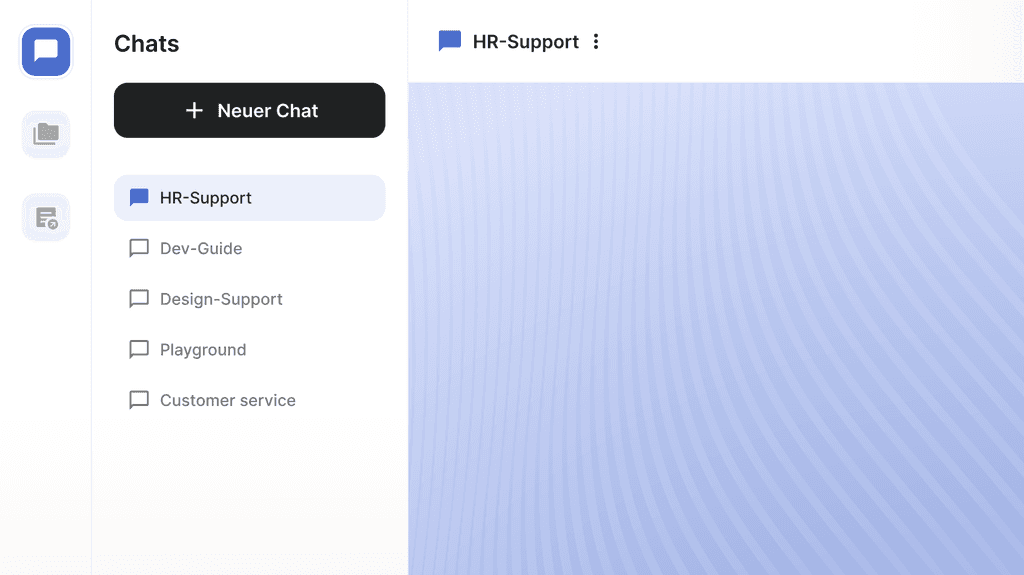Start a new chat with Neuer Chat
The width and height of the screenshot is (1024, 575).
[249, 110]
